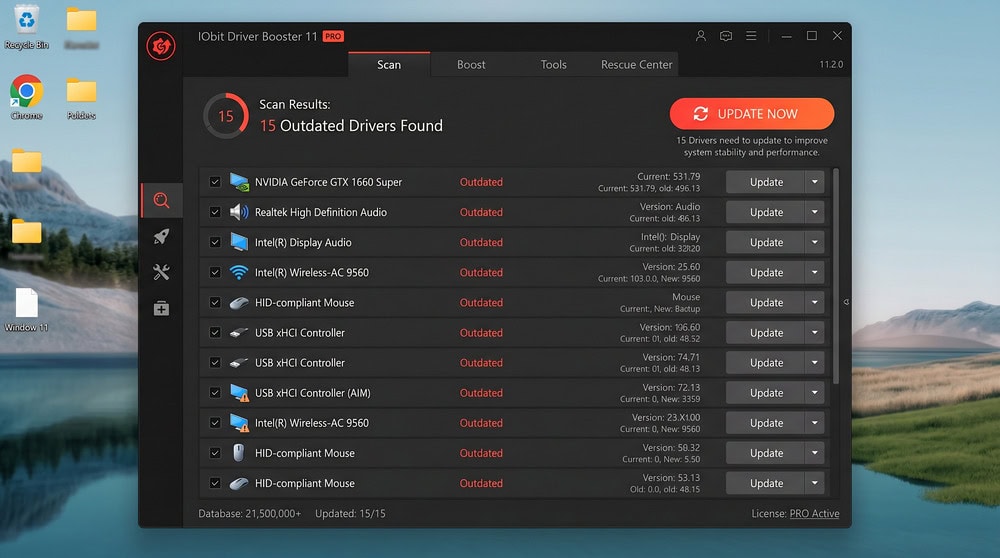The width and height of the screenshot is (1000, 558).
Task: Expand Update dropdown arrow for Realtek Audio row
Action: [814, 212]
